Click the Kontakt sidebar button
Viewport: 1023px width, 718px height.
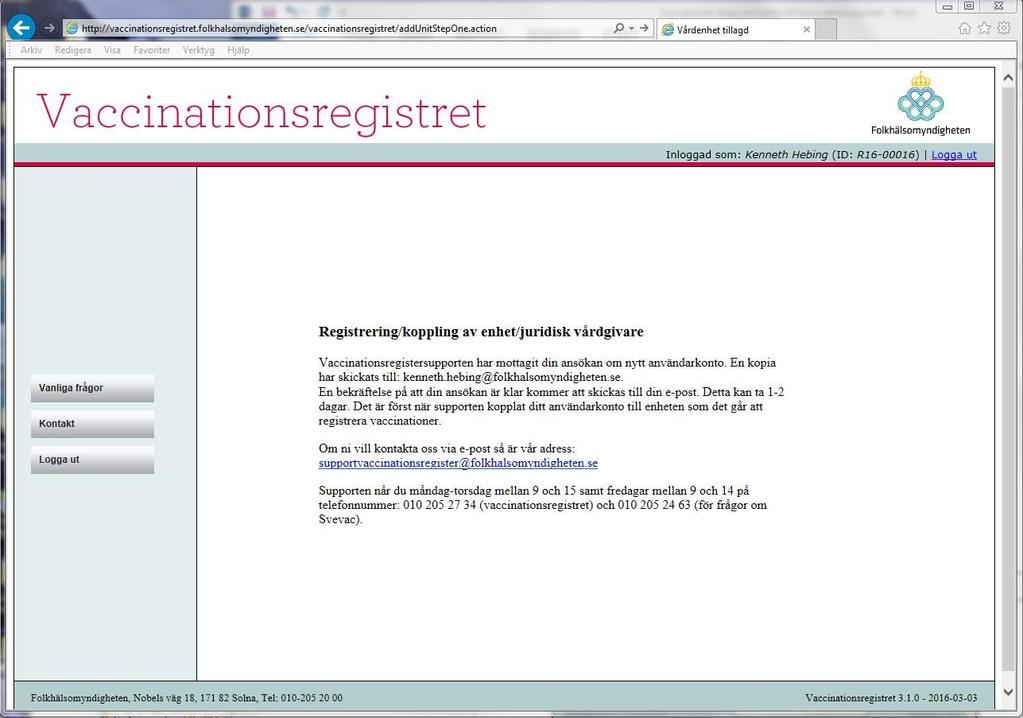coord(93,424)
